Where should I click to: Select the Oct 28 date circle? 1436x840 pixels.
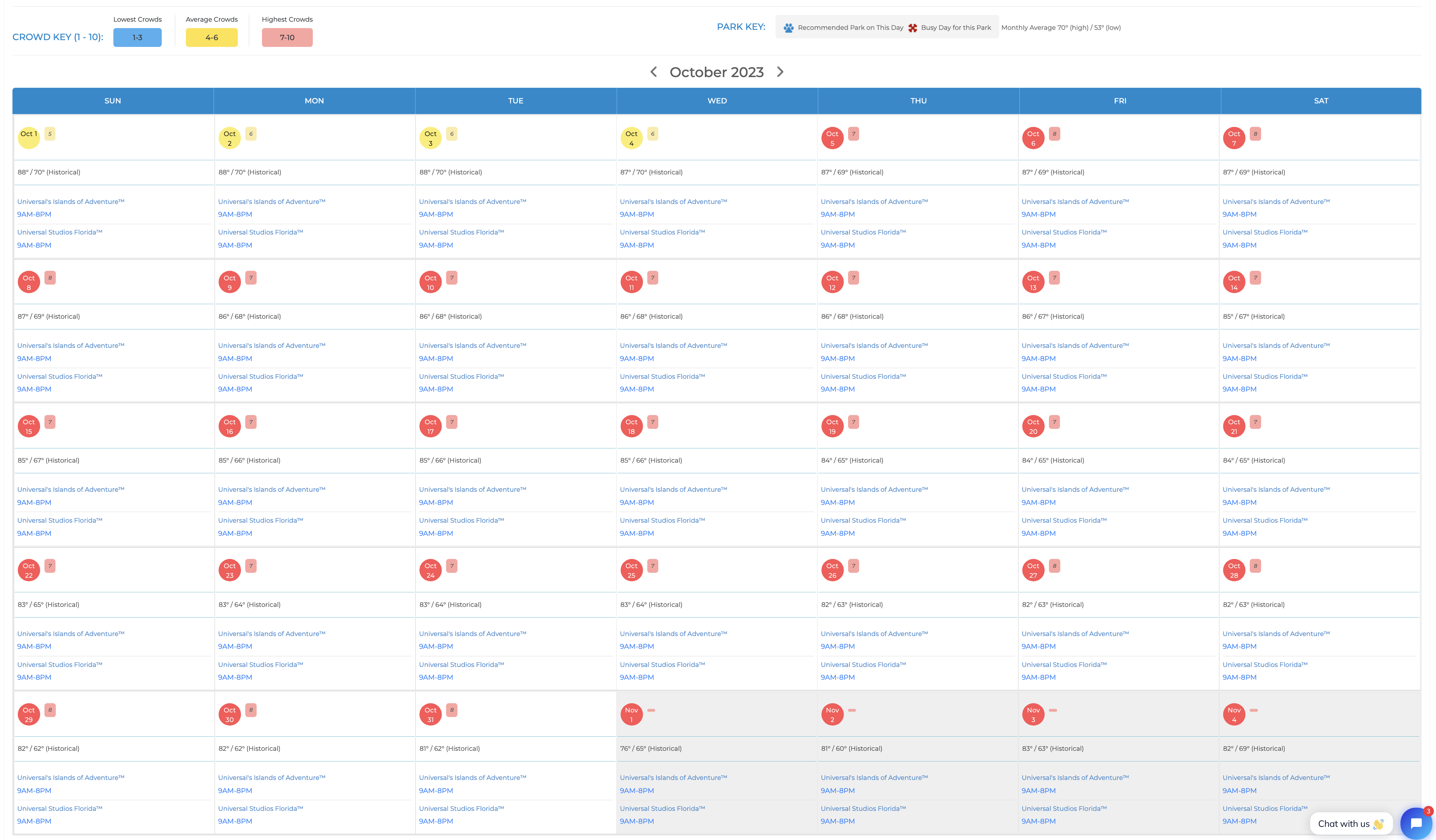1234,570
